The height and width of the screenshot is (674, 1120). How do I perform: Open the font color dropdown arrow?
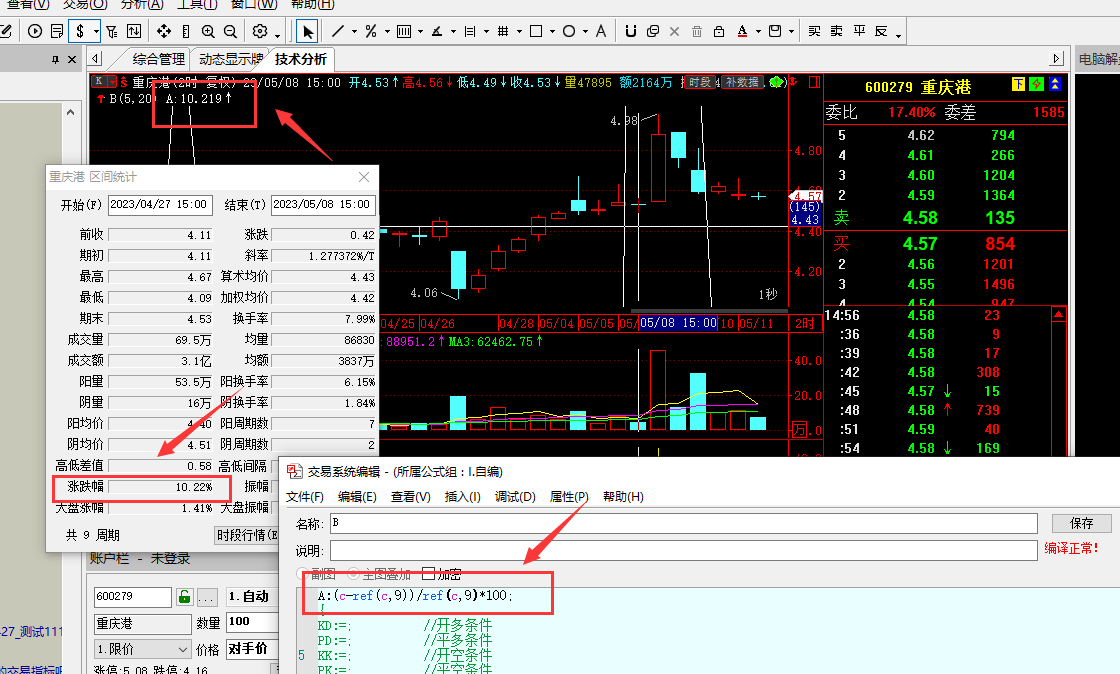point(758,33)
